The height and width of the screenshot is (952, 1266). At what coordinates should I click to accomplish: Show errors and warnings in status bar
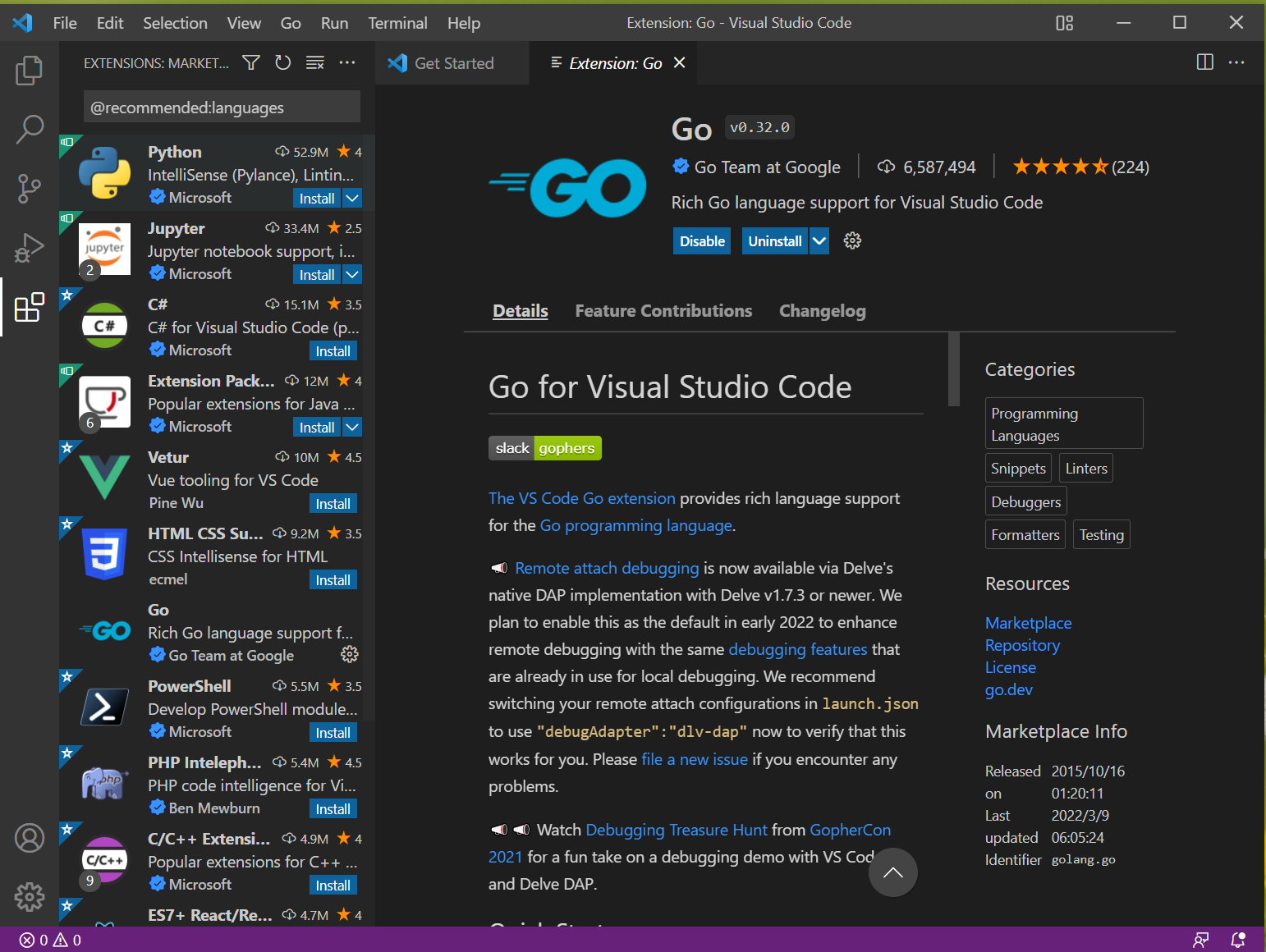[x=50, y=940]
